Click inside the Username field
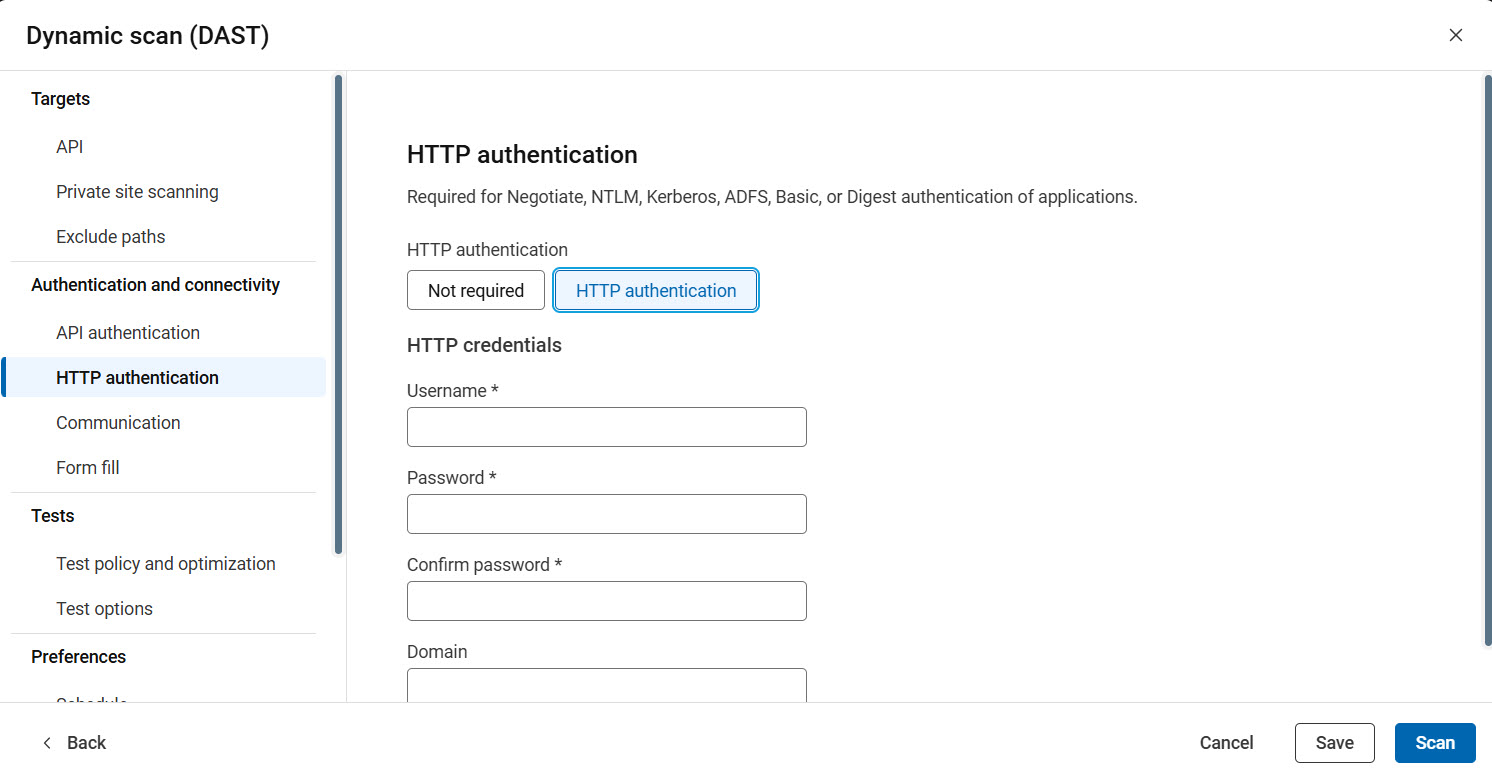 [606, 427]
